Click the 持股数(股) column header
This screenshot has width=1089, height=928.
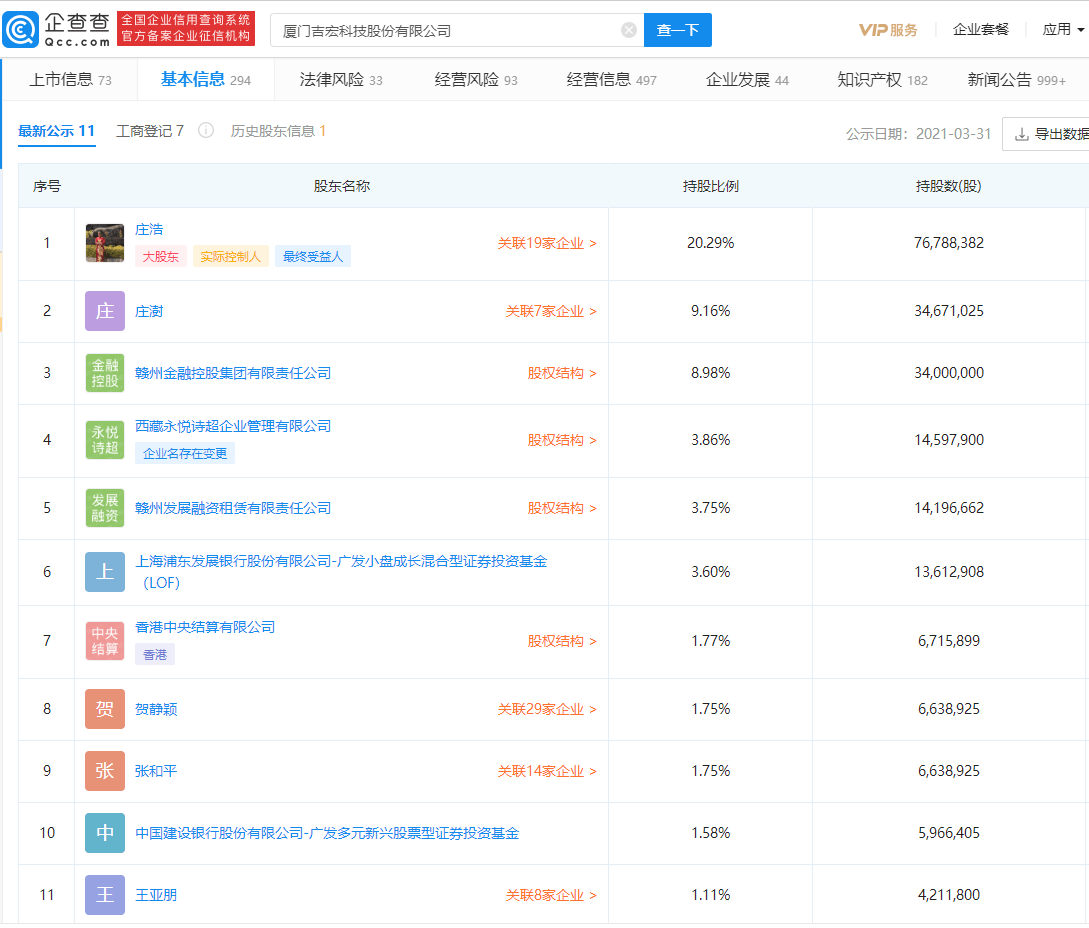pos(948,186)
